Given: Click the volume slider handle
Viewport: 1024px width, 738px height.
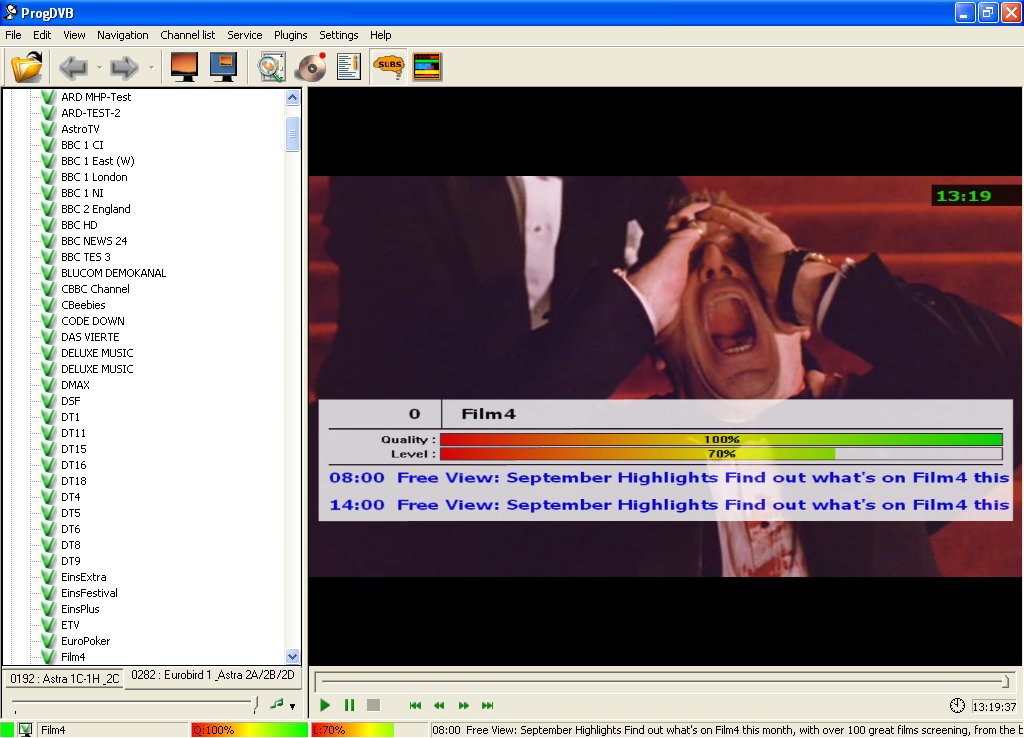Looking at the screenshot, I should [x=256, y=703].
